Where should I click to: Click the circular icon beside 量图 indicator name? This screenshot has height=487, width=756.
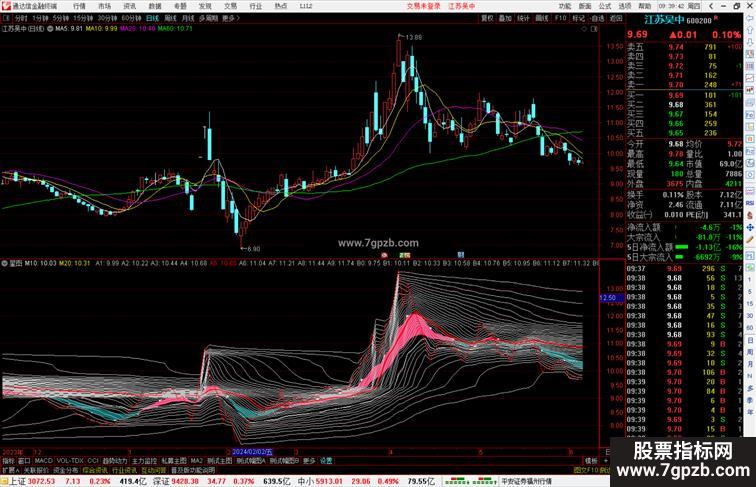(5, 263)
